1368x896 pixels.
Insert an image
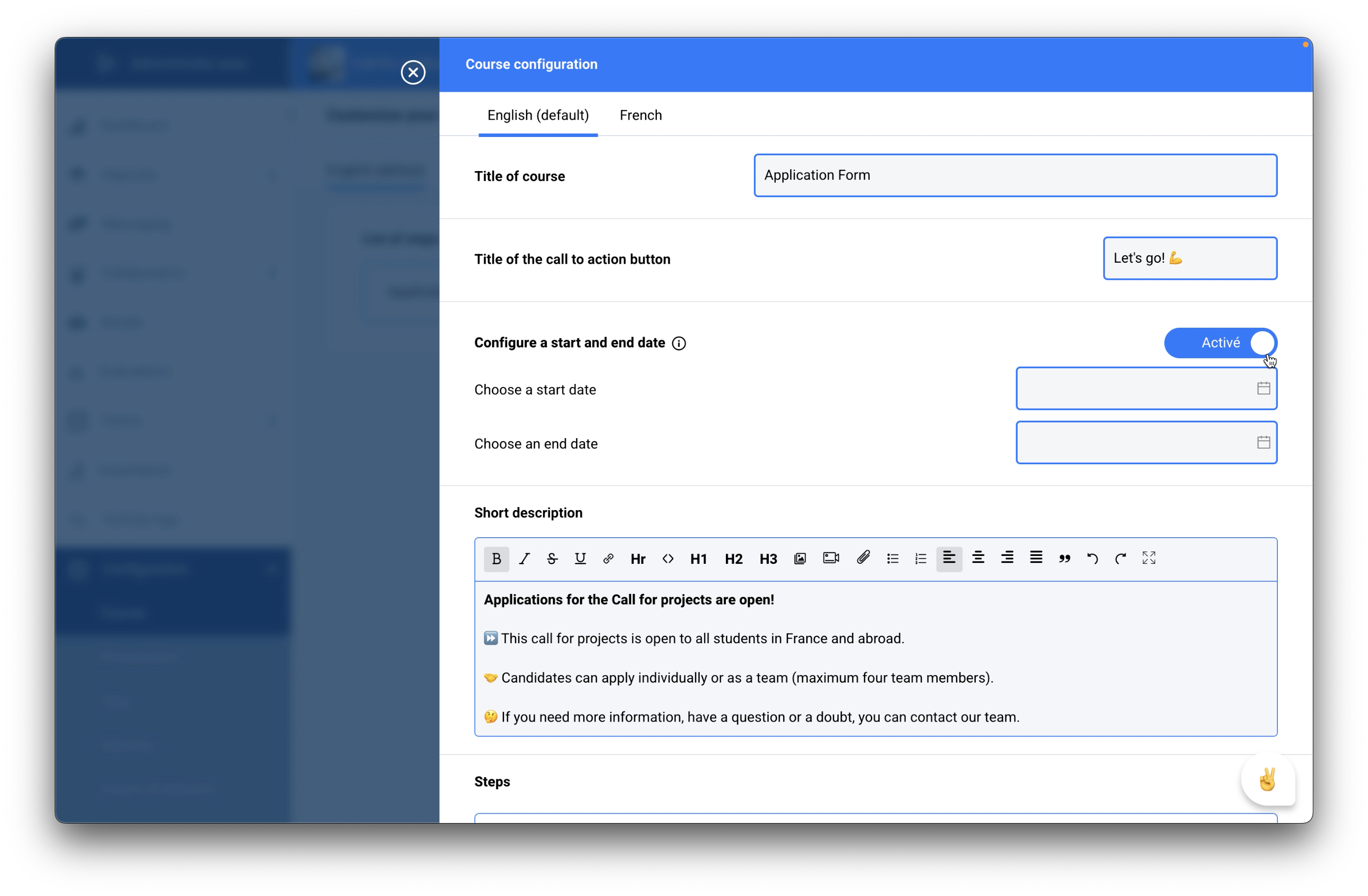click(800, 558)
